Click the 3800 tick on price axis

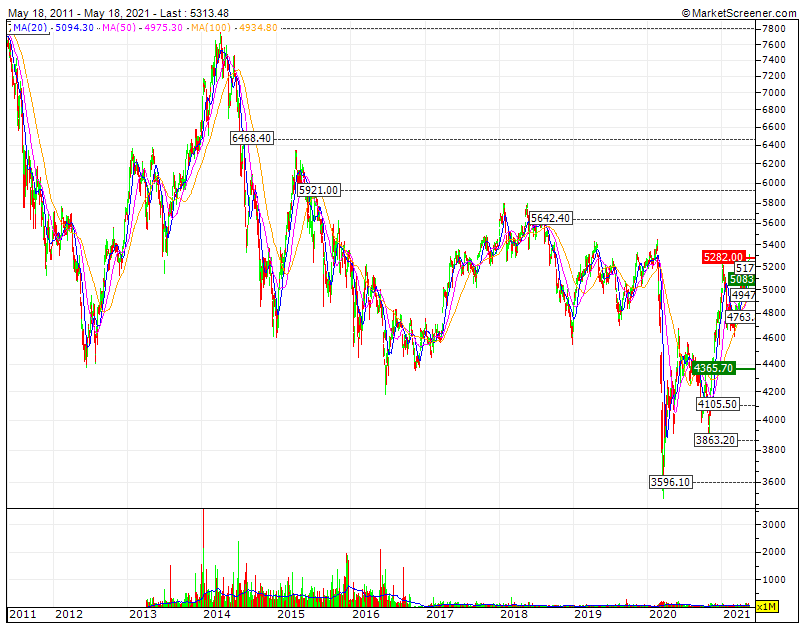tap(774, 450)
